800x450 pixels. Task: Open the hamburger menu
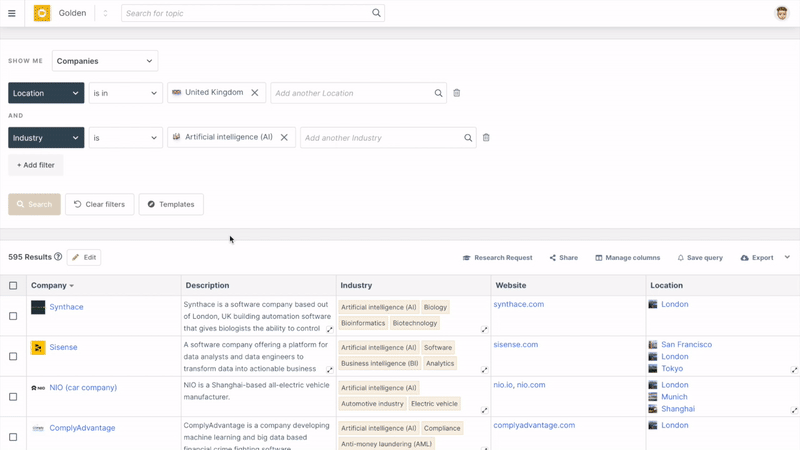12,13
